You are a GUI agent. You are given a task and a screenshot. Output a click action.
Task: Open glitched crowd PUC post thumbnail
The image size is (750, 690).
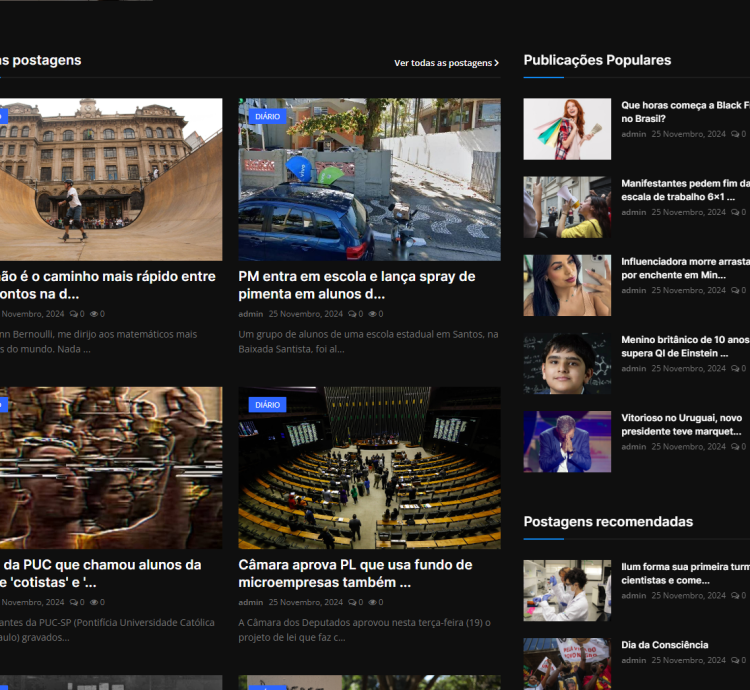(x=111, y=468)
